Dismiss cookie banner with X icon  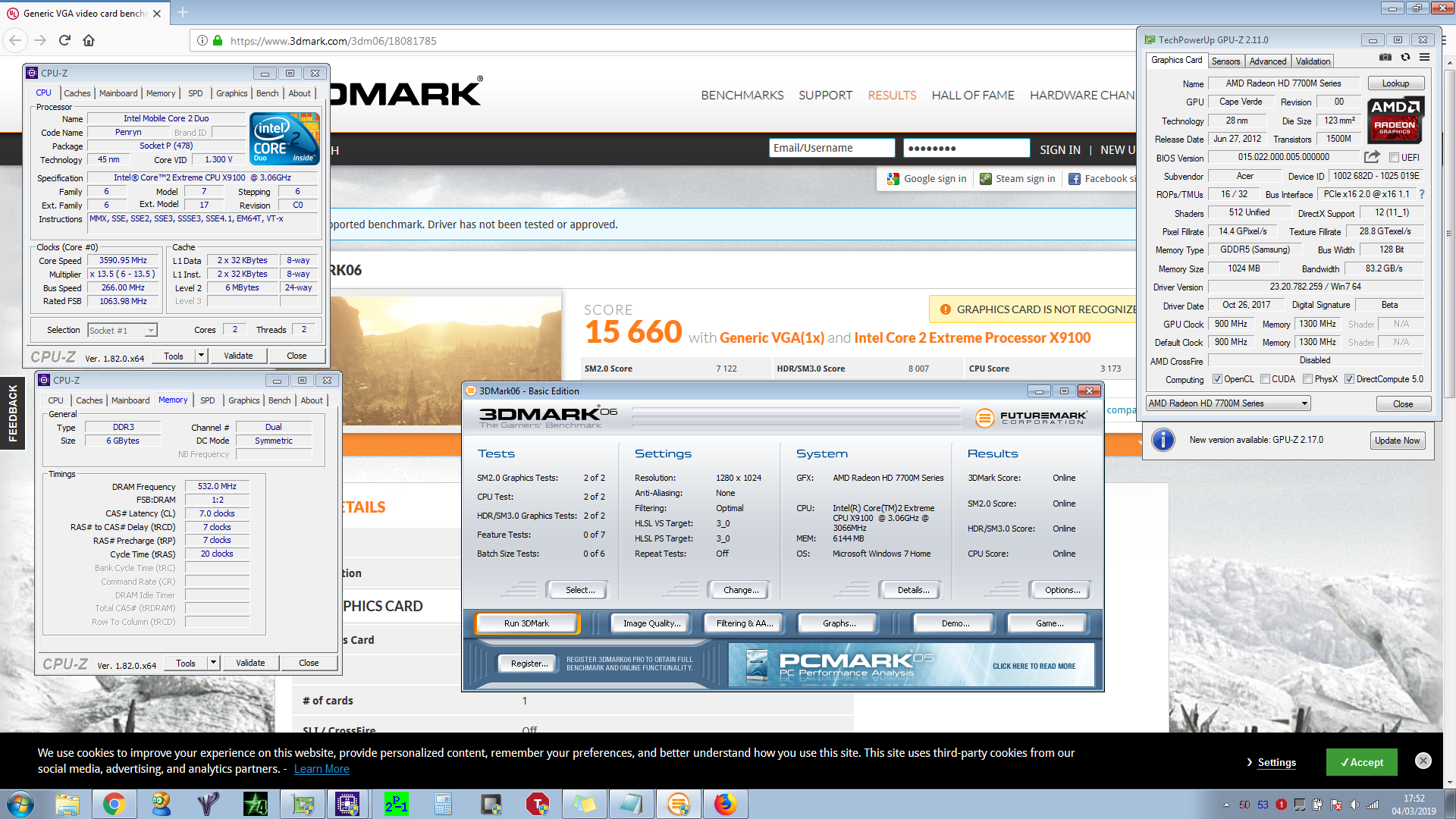click(x=1423, y=761)
